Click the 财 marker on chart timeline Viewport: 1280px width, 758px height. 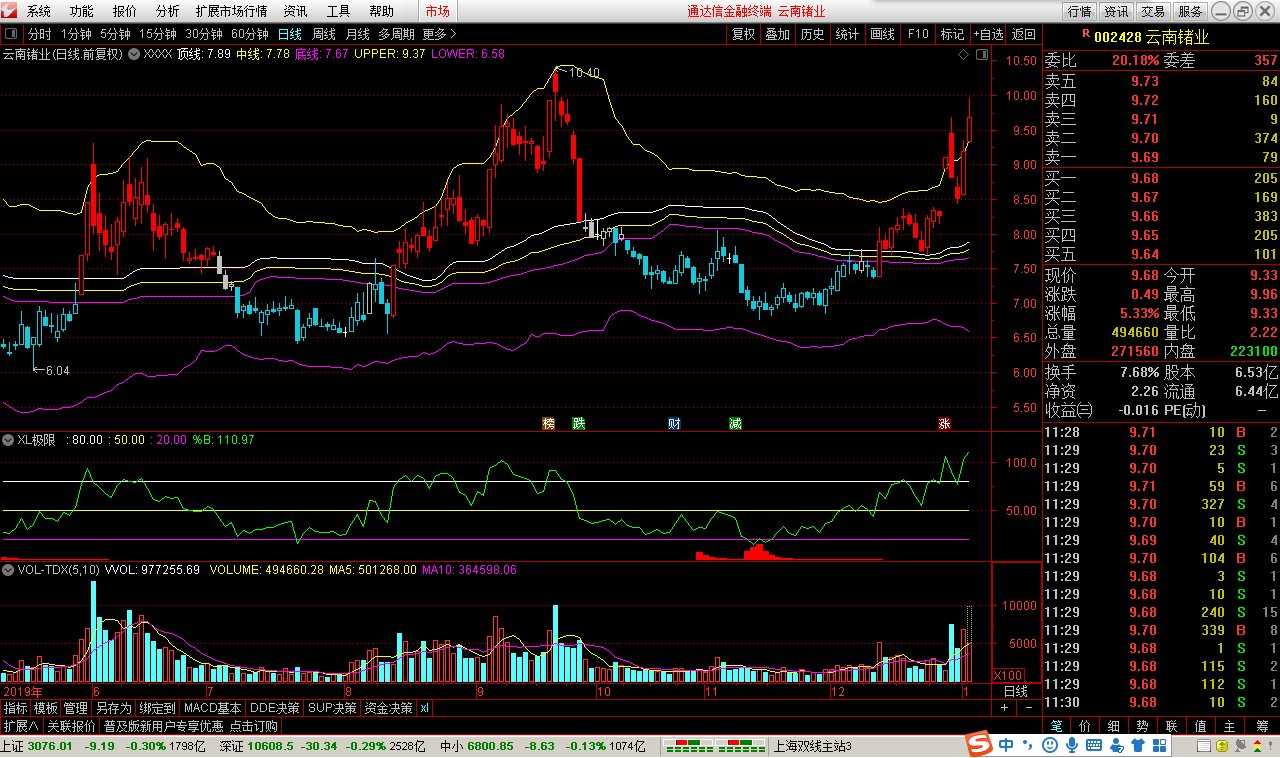point(675,423)
